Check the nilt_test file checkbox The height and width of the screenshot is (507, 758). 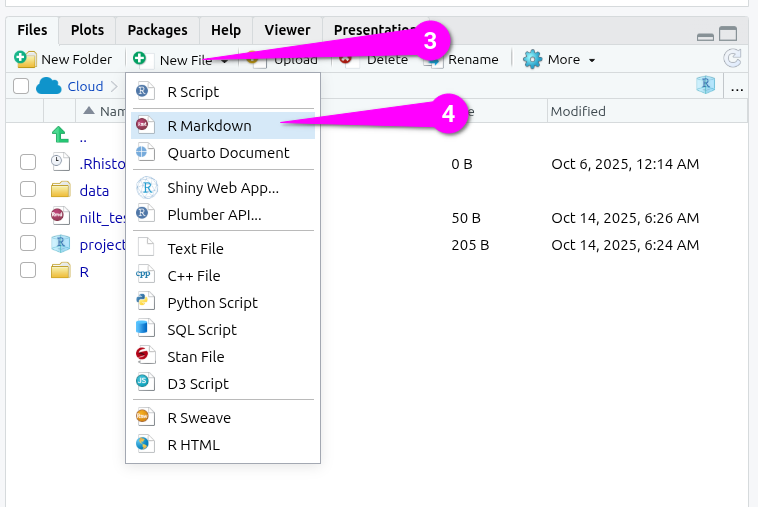pos(28,217)
